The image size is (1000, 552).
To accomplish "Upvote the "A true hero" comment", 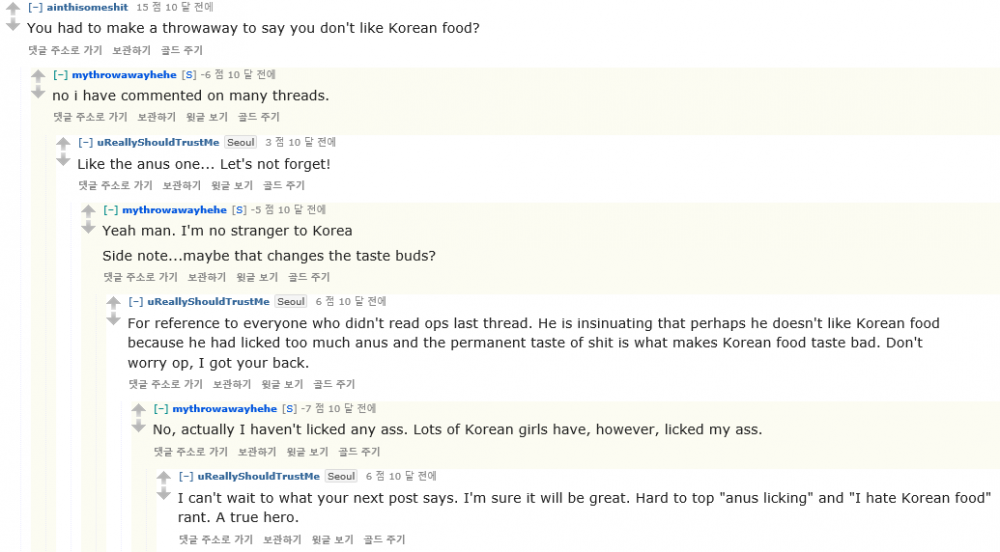I will pyautogui.click(x=163, y=478).
